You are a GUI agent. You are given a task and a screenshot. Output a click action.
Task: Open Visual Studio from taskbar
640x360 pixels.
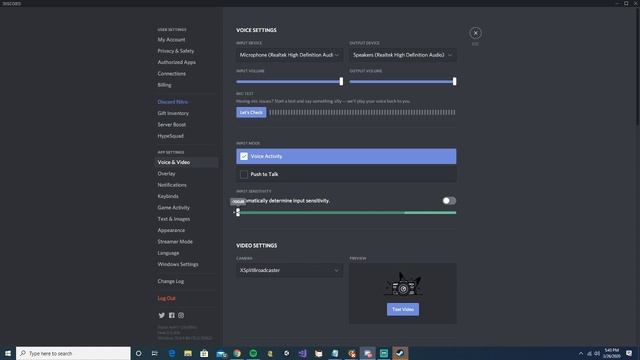[x=302, y=353]
